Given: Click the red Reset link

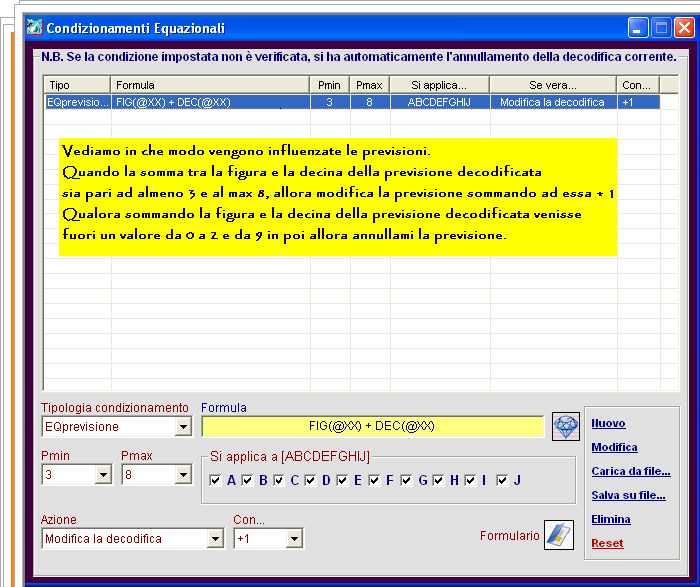Looking at the screenshot, I should tap(607, 543).
